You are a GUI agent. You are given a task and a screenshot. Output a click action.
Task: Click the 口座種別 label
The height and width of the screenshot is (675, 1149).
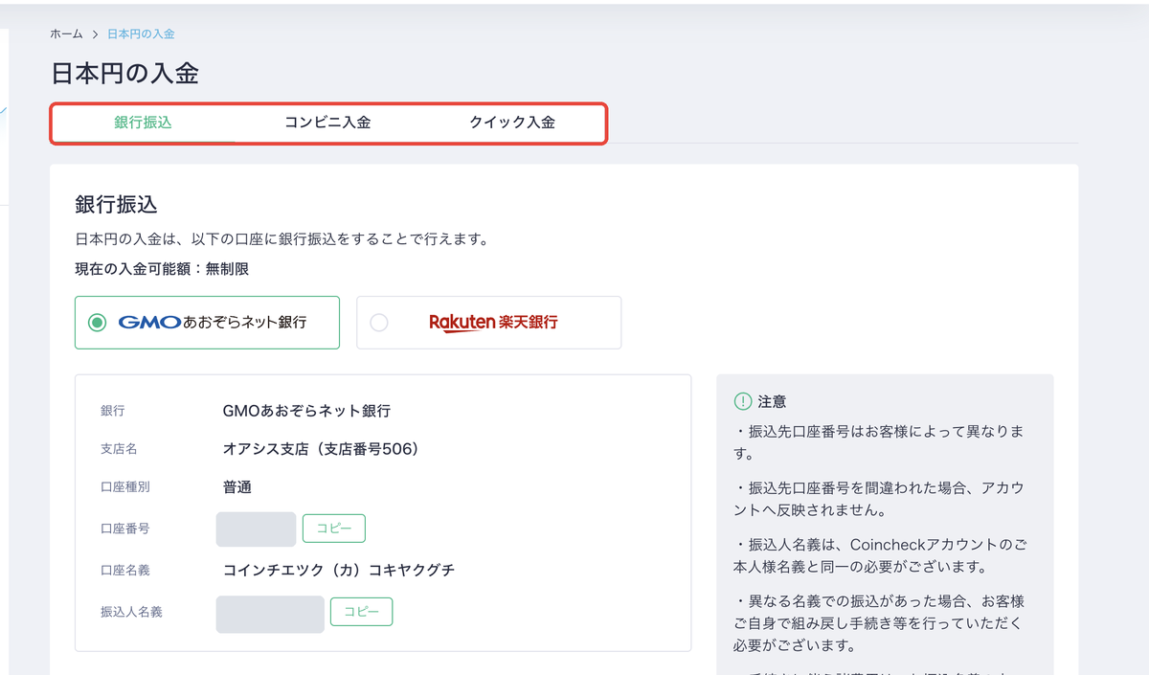(x=125, y=487)
